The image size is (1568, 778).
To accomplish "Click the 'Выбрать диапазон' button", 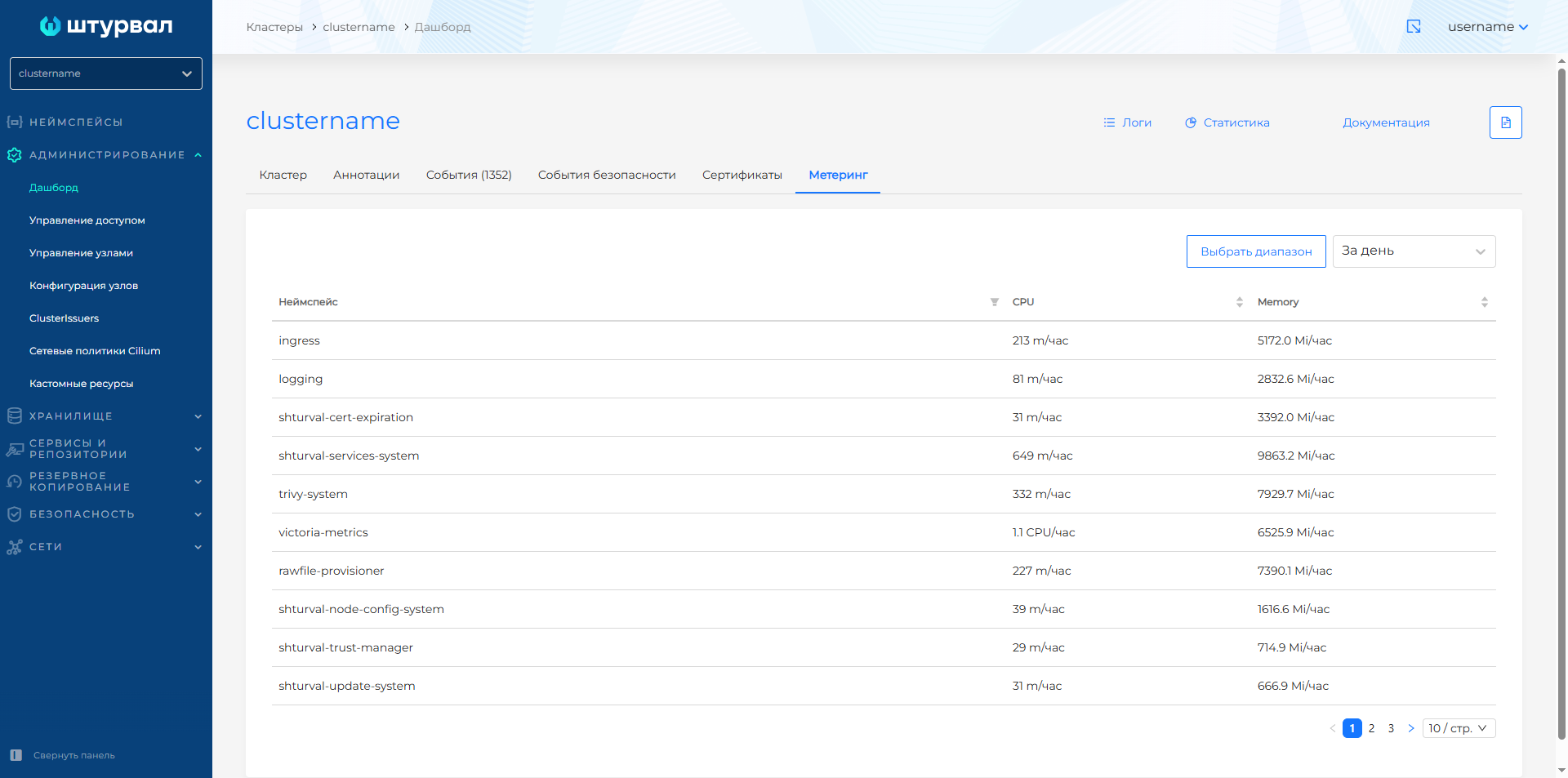I will point(1255,251).
